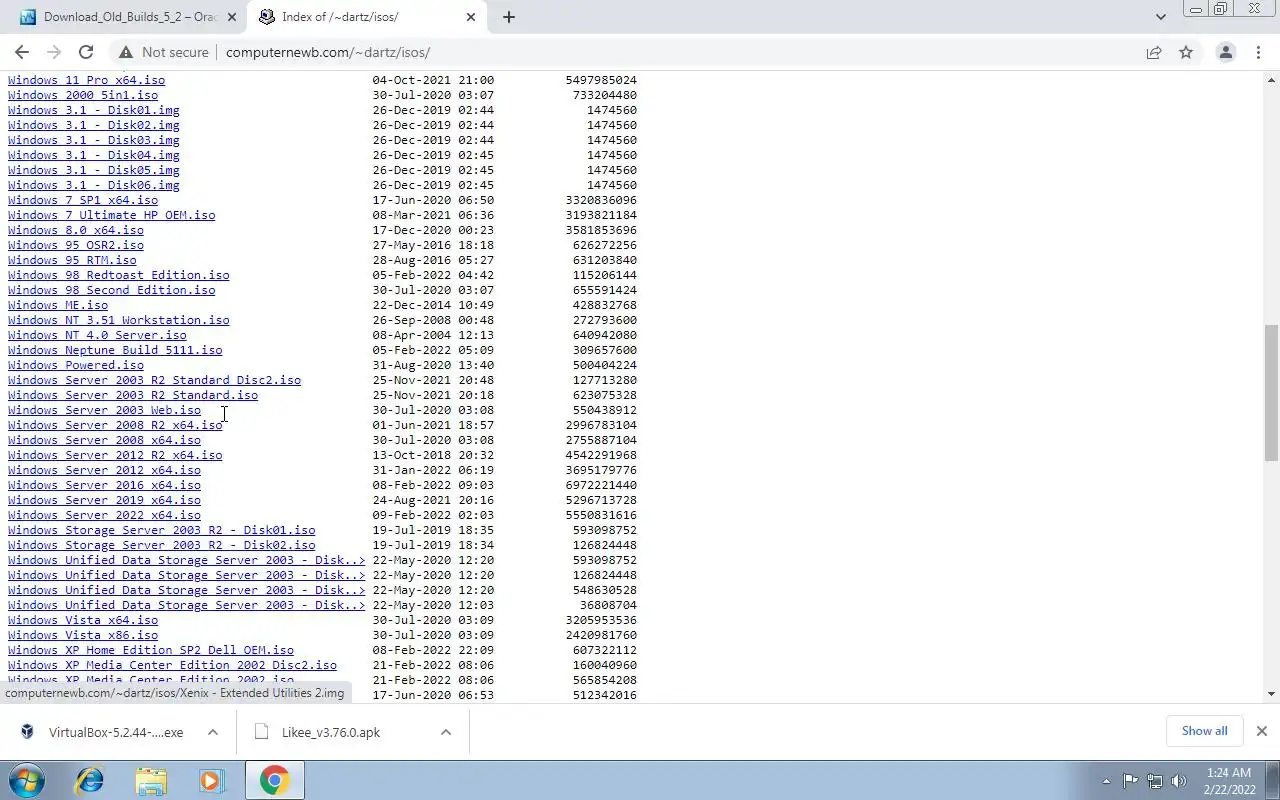Screen dimensions: 1280x800
Task: Download Windows Server 2008 R2 x64.iso
Action: pyautogui.click(x=115, y=425)
